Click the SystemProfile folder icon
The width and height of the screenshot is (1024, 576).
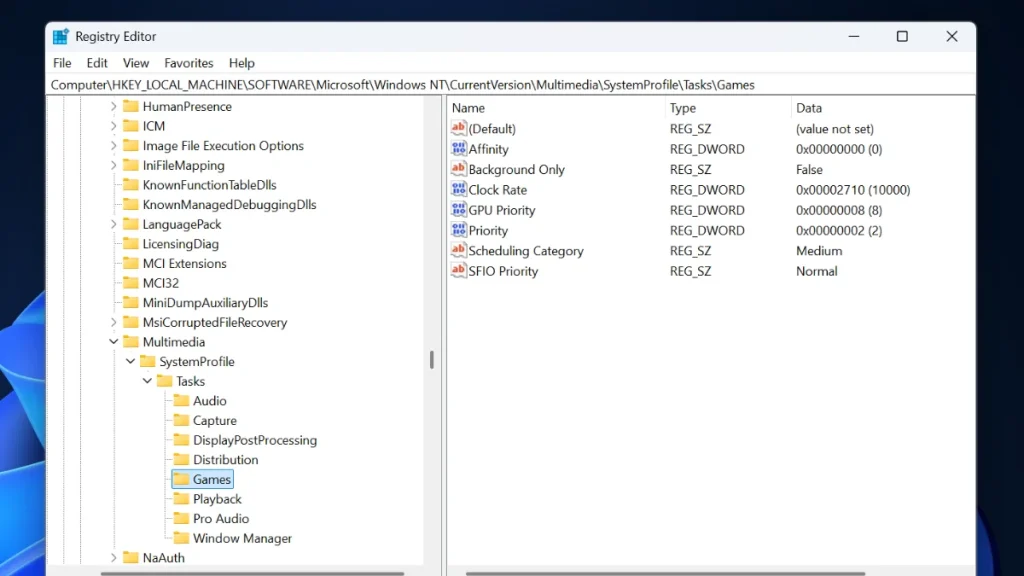pos(148,361)
